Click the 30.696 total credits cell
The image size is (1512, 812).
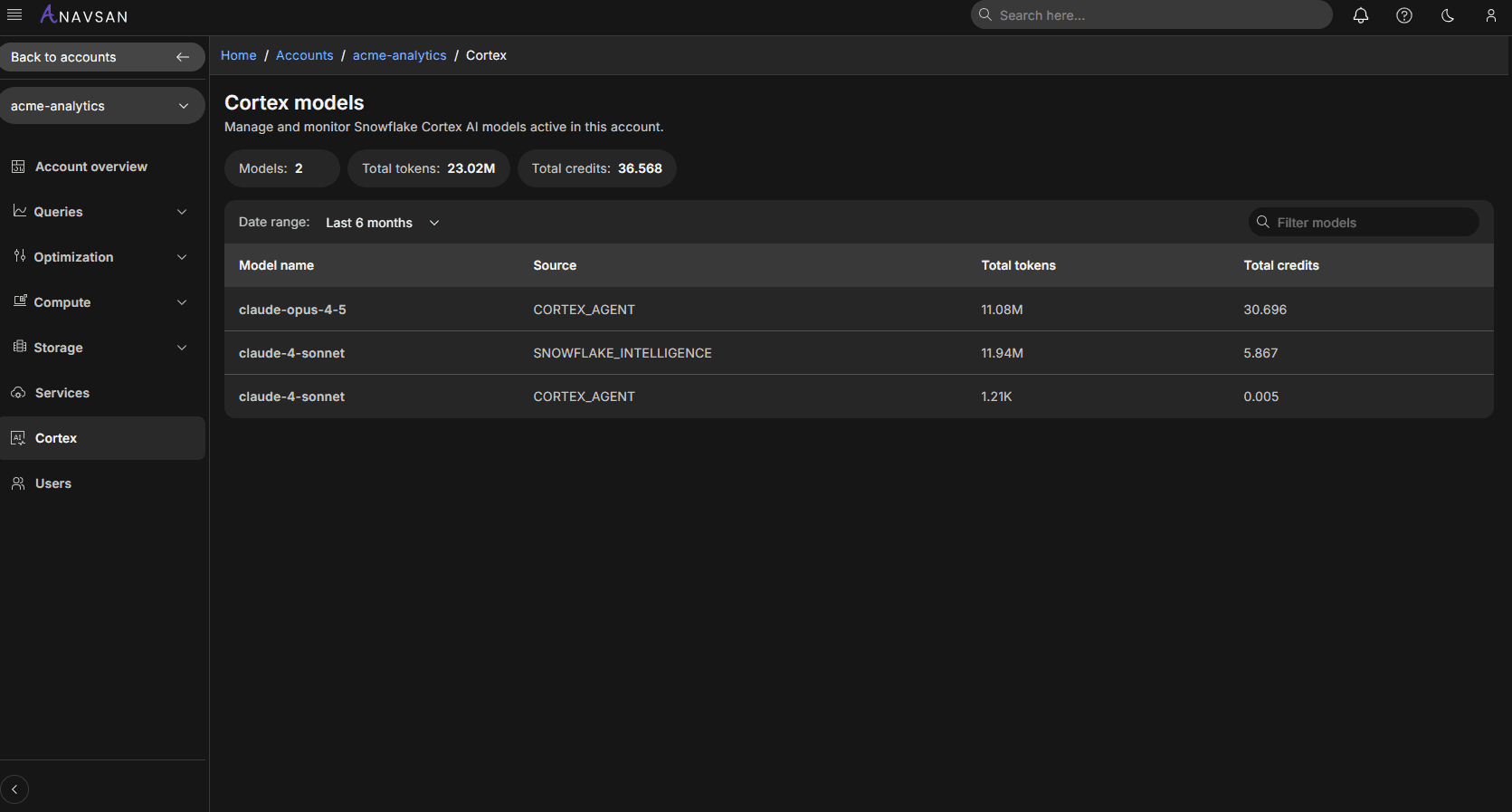1265,310
